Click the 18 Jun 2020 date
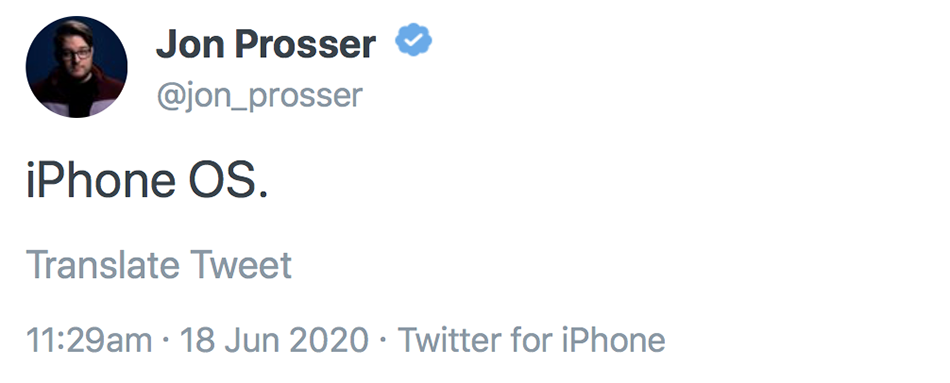Image resolution: width=950 pixels, height=383 pixels. 274,340
